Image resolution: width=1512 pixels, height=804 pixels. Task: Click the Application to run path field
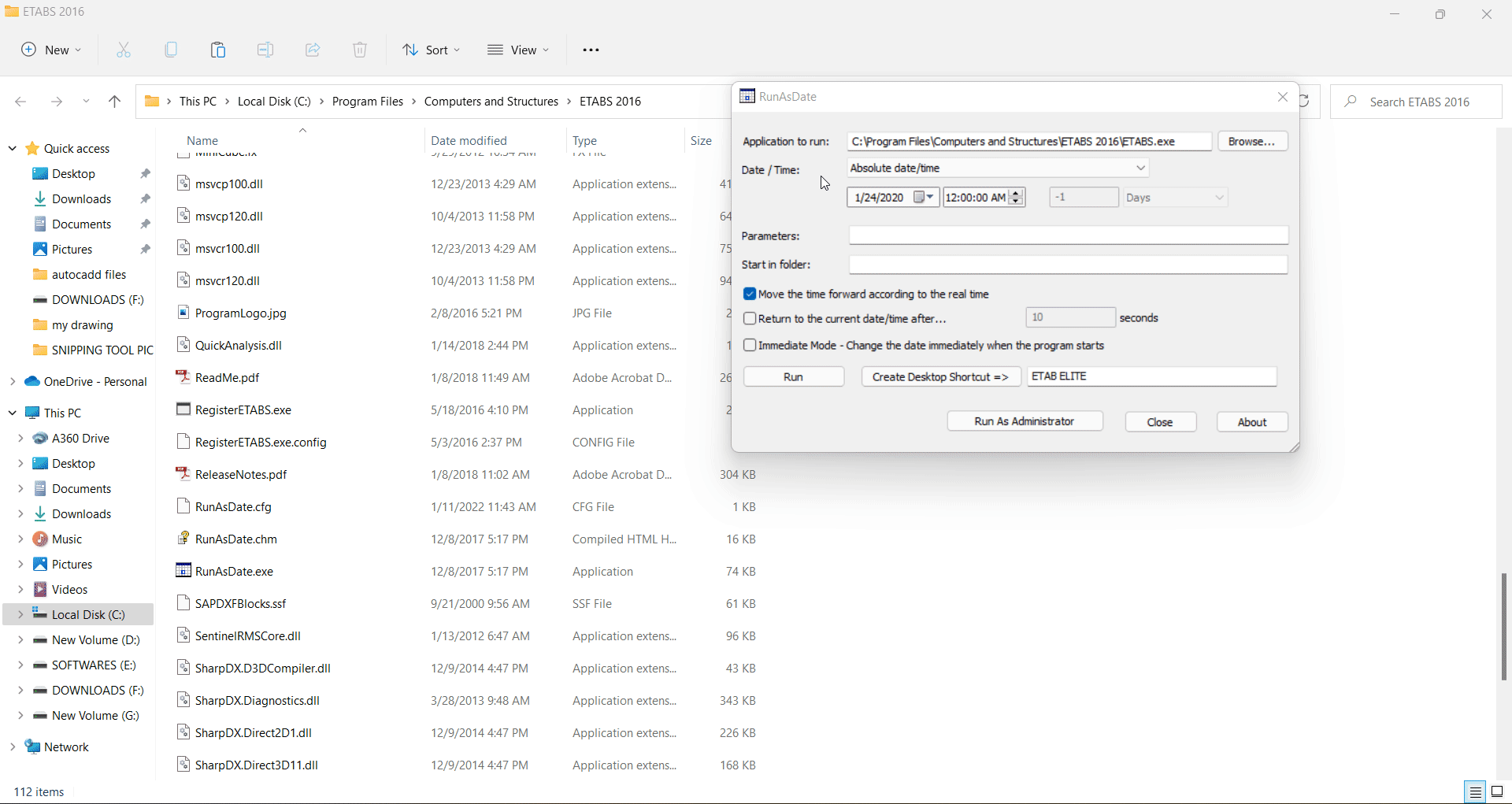click(x=1029, y=141)
